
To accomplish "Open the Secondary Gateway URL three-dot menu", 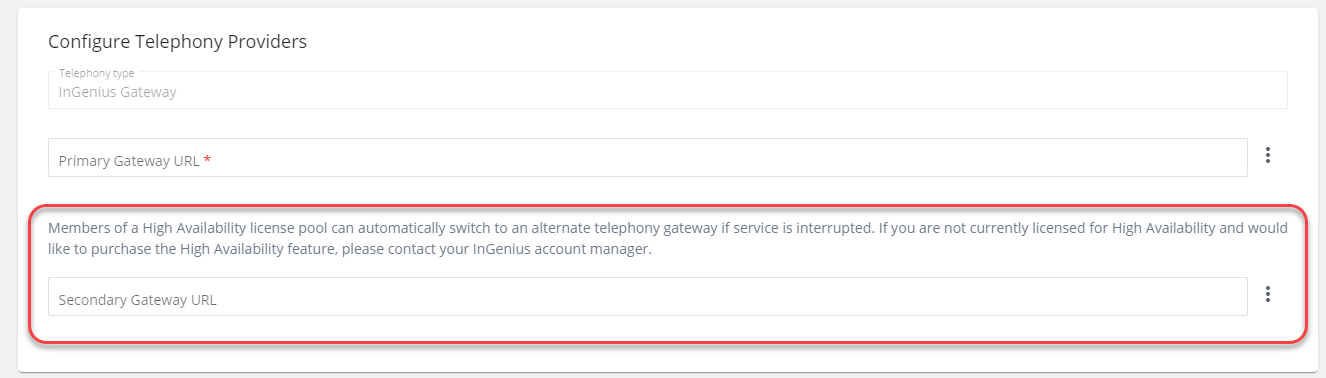I will (1267, 294).
